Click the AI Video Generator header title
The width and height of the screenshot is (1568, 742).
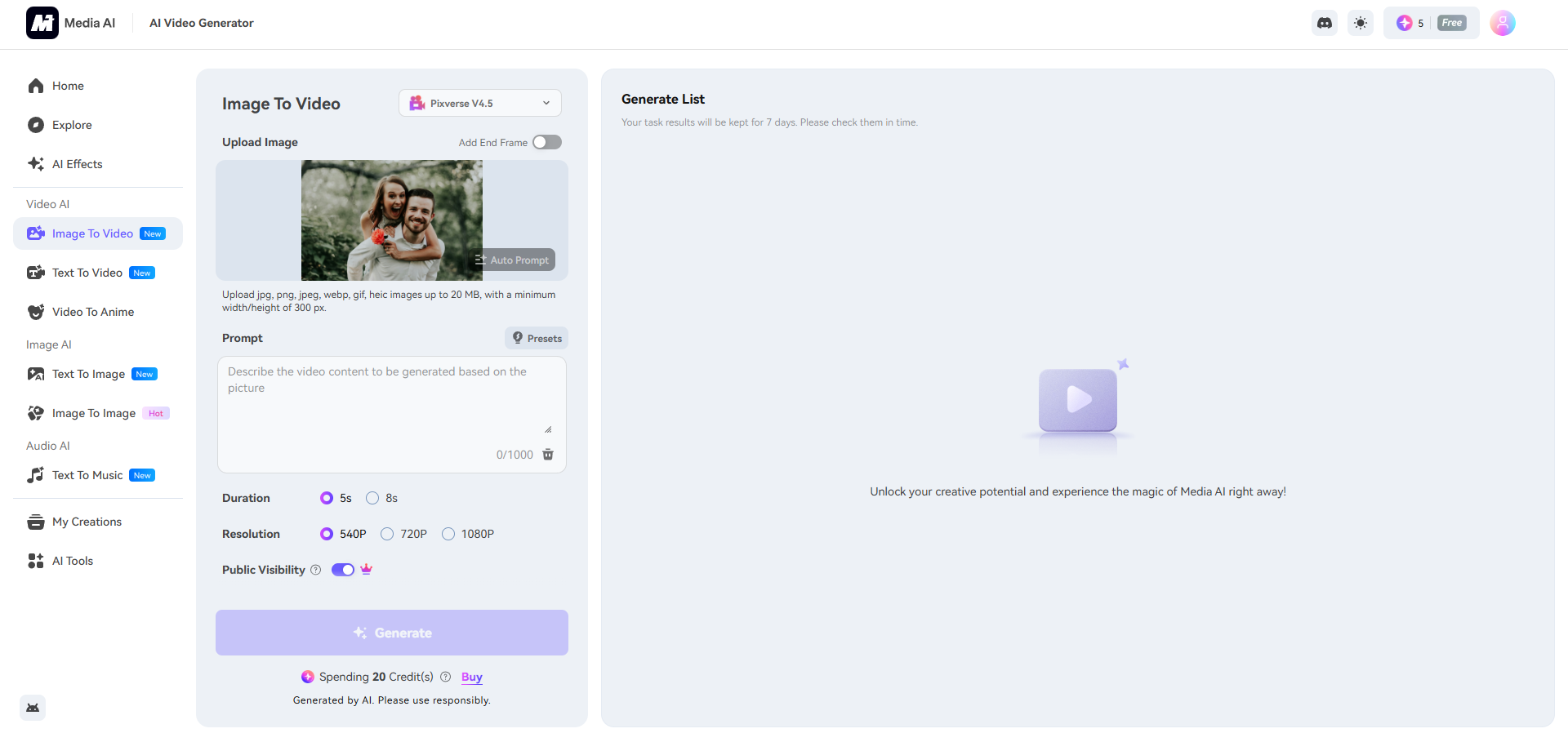(x=202, y=23)
